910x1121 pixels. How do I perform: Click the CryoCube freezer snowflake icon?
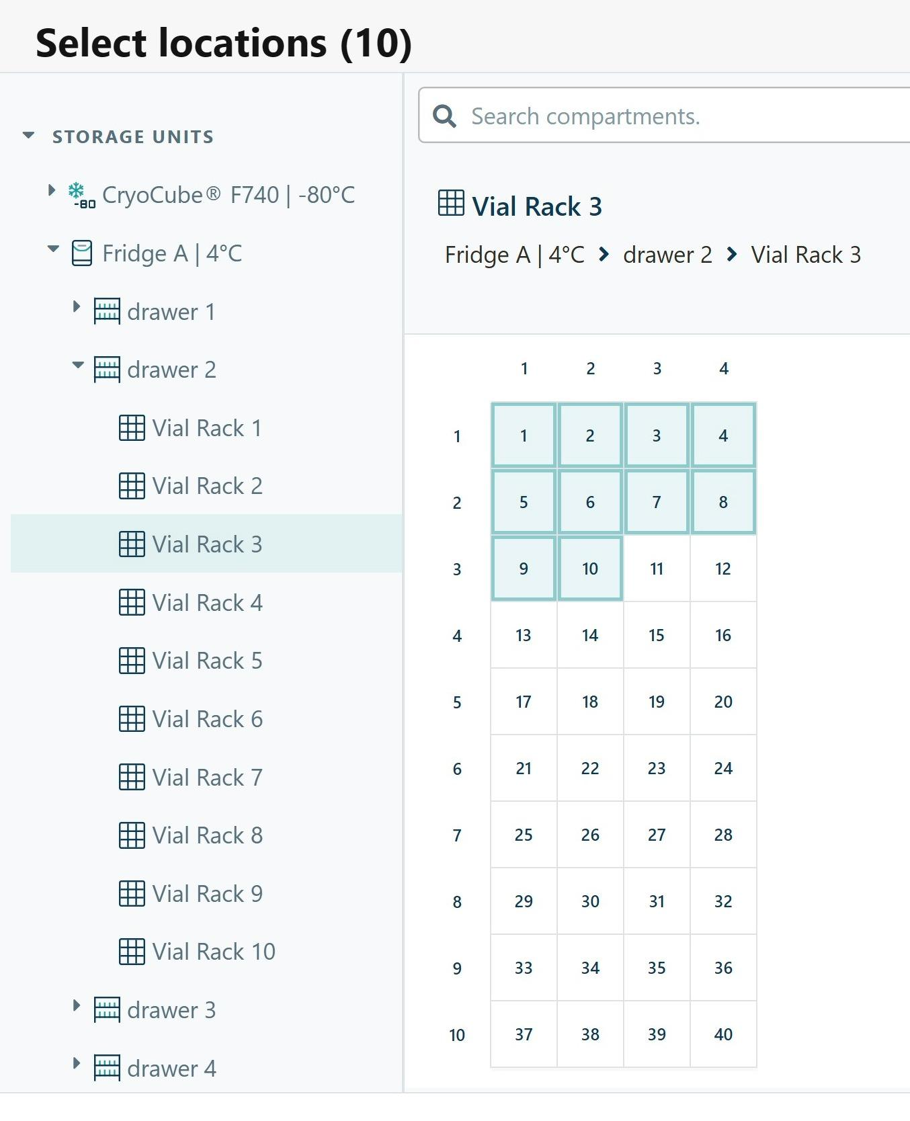click(81, 195)
